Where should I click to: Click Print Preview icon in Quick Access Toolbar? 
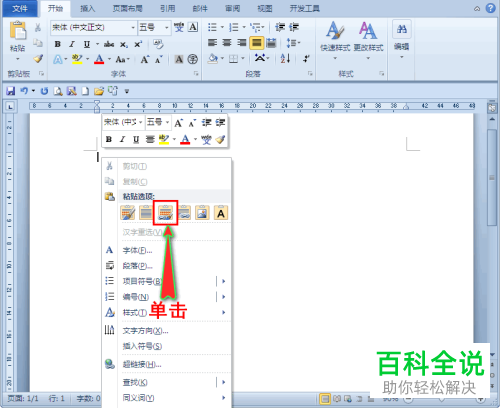pos(58,91)
